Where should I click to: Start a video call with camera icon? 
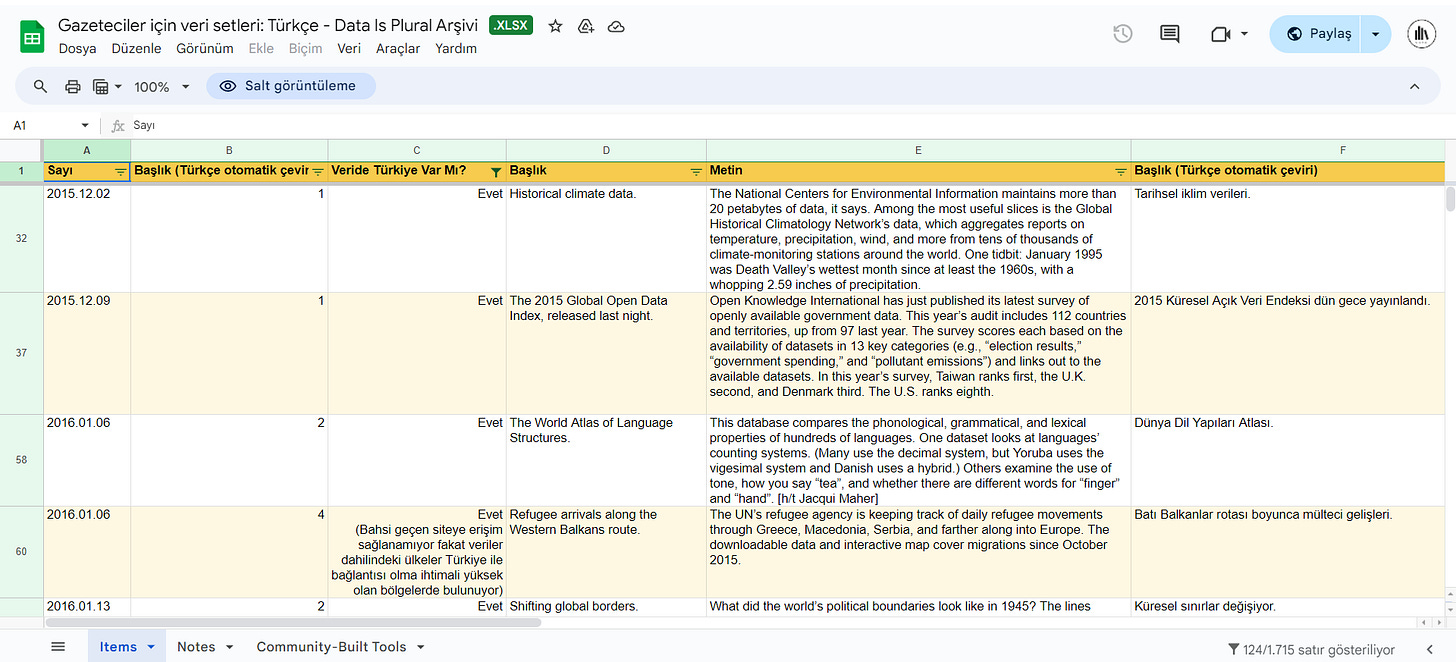(1219, 34)
